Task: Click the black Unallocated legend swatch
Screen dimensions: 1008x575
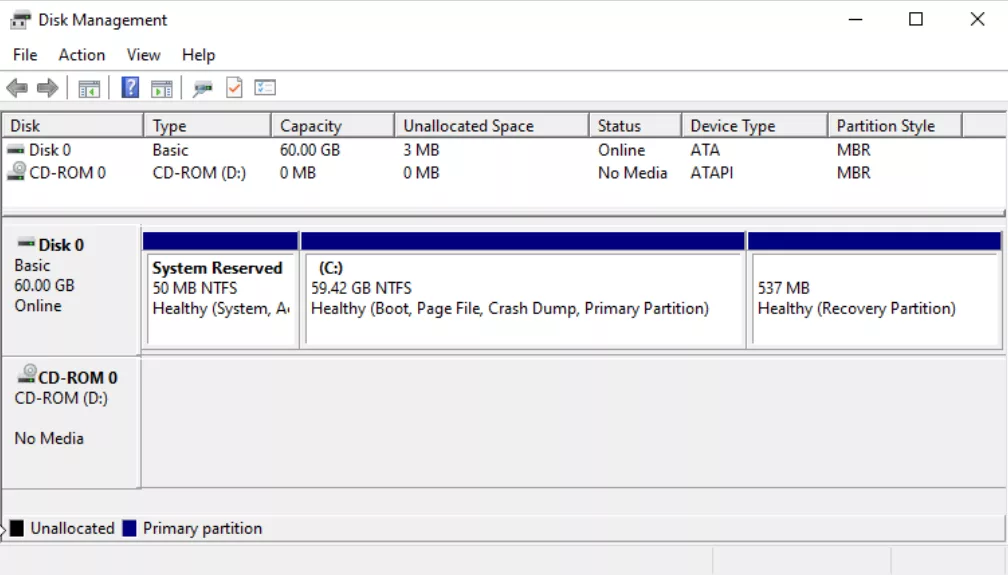Action: [x=17, y=528]
